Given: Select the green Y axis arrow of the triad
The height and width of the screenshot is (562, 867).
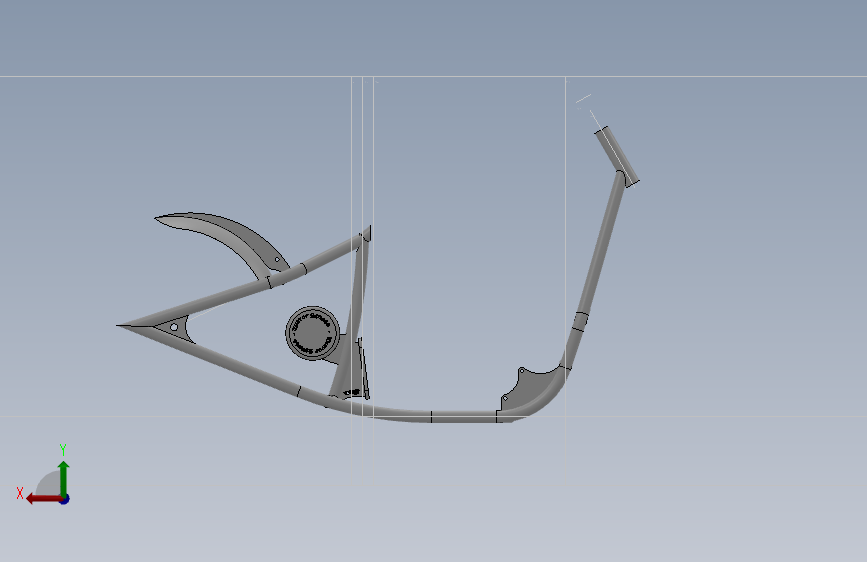Looking at the screenshot, I should point(64,477).
